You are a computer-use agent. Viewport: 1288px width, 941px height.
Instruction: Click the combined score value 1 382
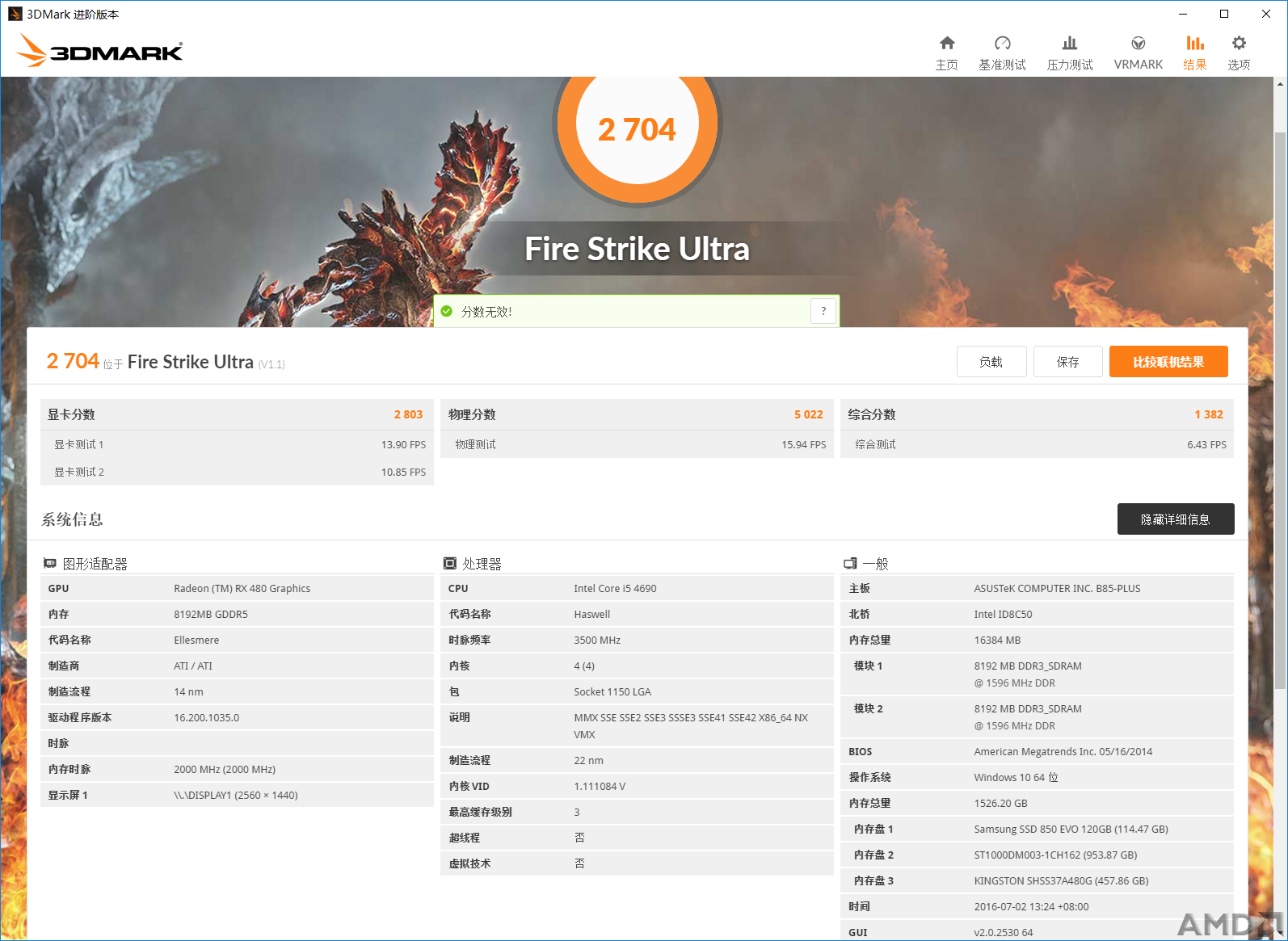1209,414
